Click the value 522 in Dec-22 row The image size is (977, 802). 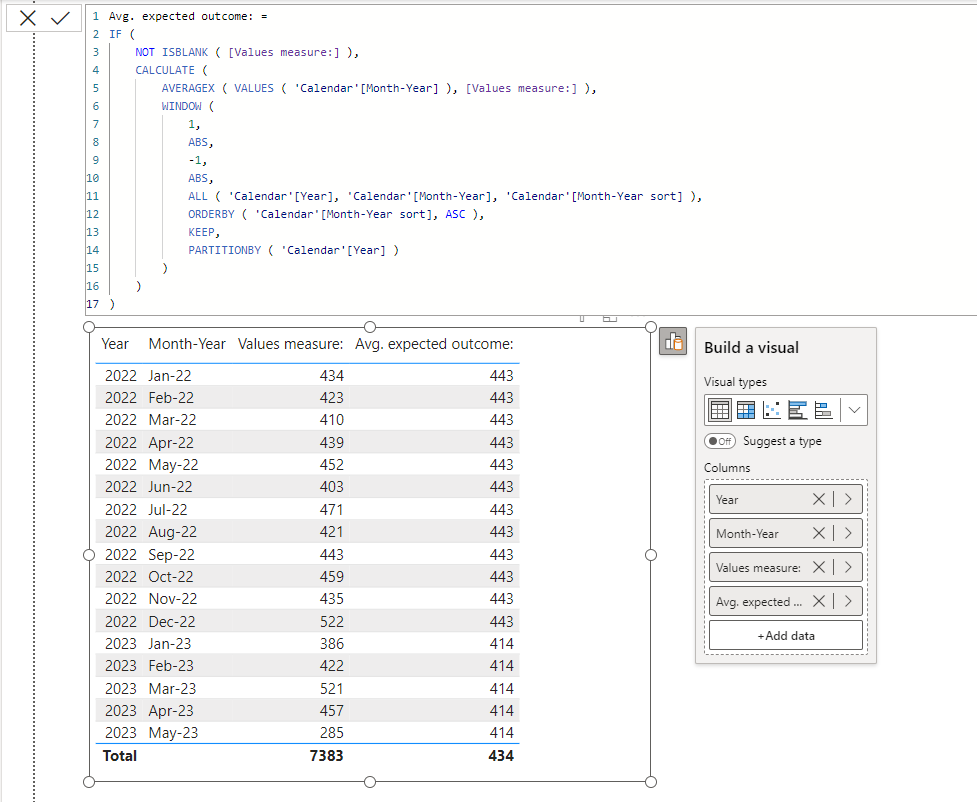(331, 621)
